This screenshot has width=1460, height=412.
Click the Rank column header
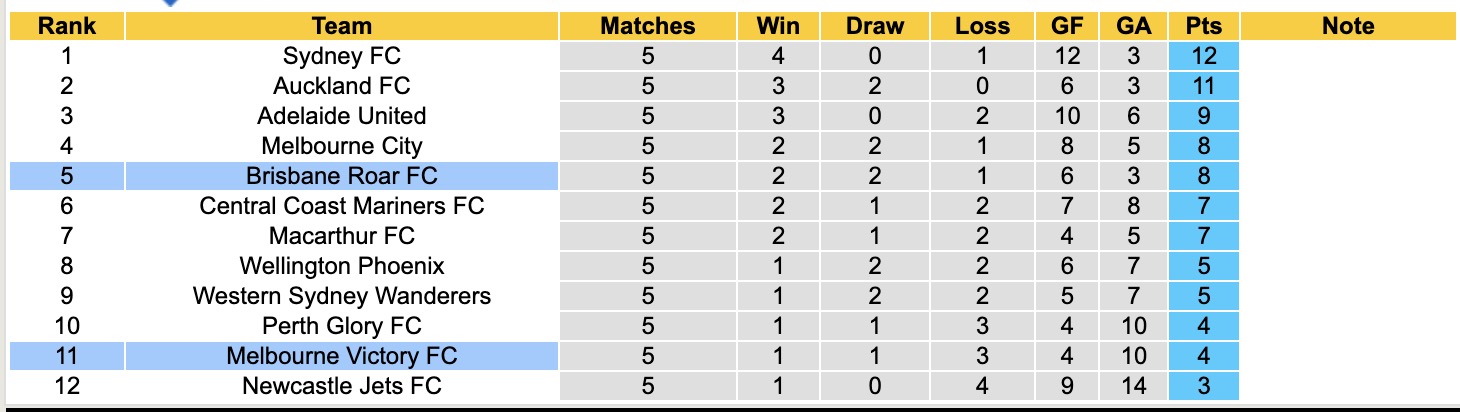(66, 26)
